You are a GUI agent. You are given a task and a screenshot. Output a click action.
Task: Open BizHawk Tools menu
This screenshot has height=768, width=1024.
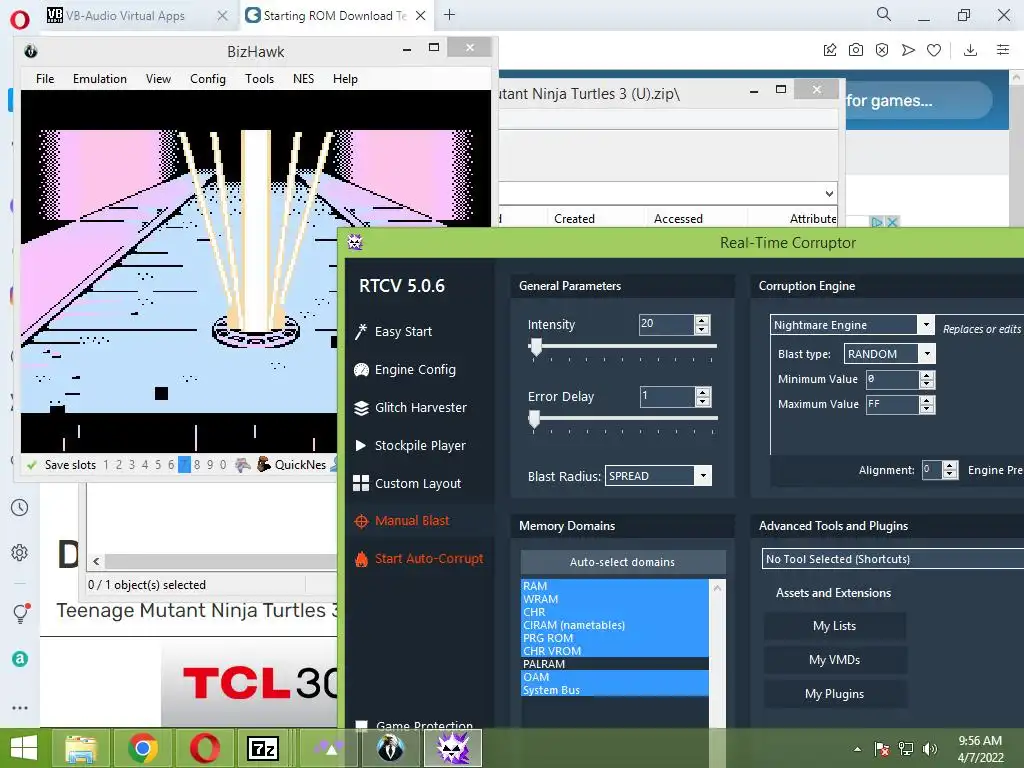click(x=259, y=79)
